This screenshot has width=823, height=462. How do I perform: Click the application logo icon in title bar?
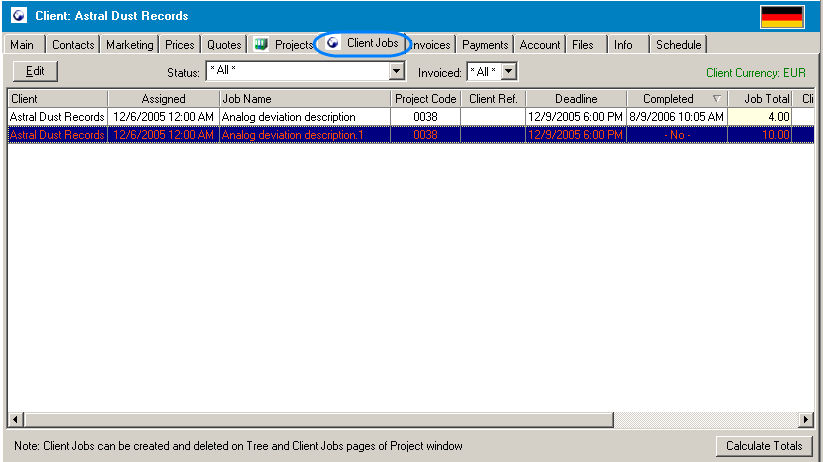click(18, 16)
